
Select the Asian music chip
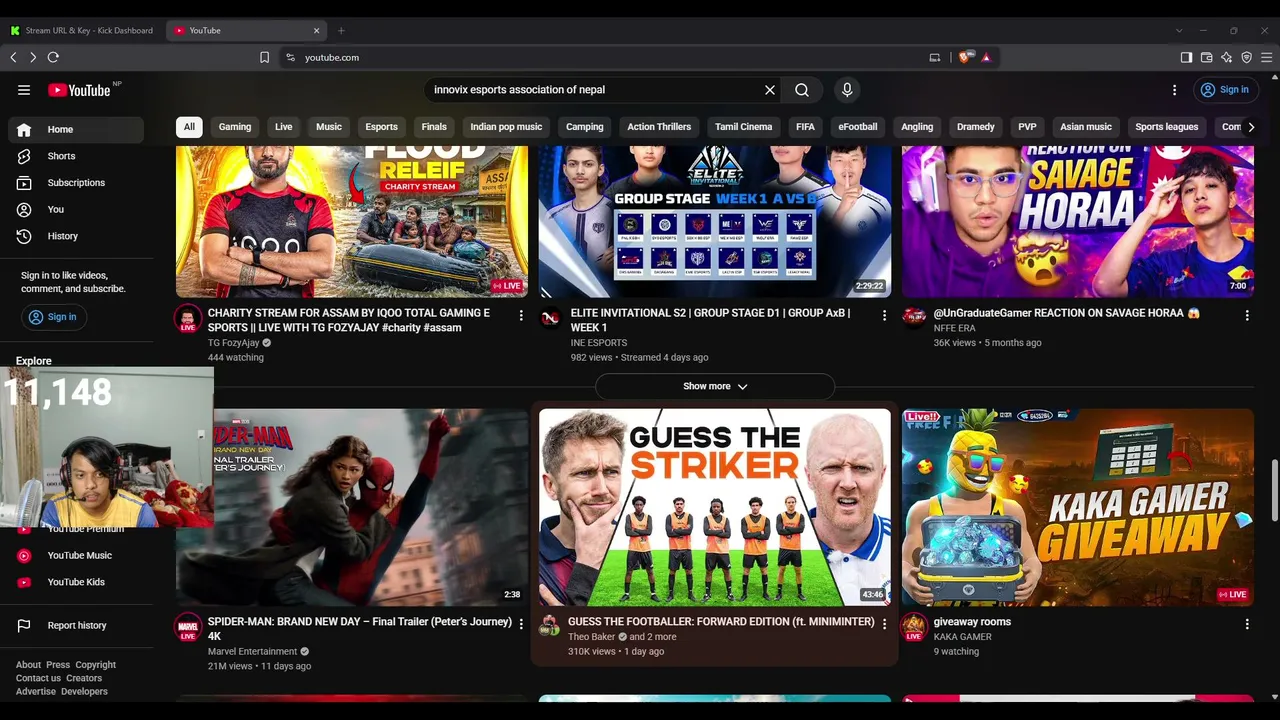click(1086, 127)
